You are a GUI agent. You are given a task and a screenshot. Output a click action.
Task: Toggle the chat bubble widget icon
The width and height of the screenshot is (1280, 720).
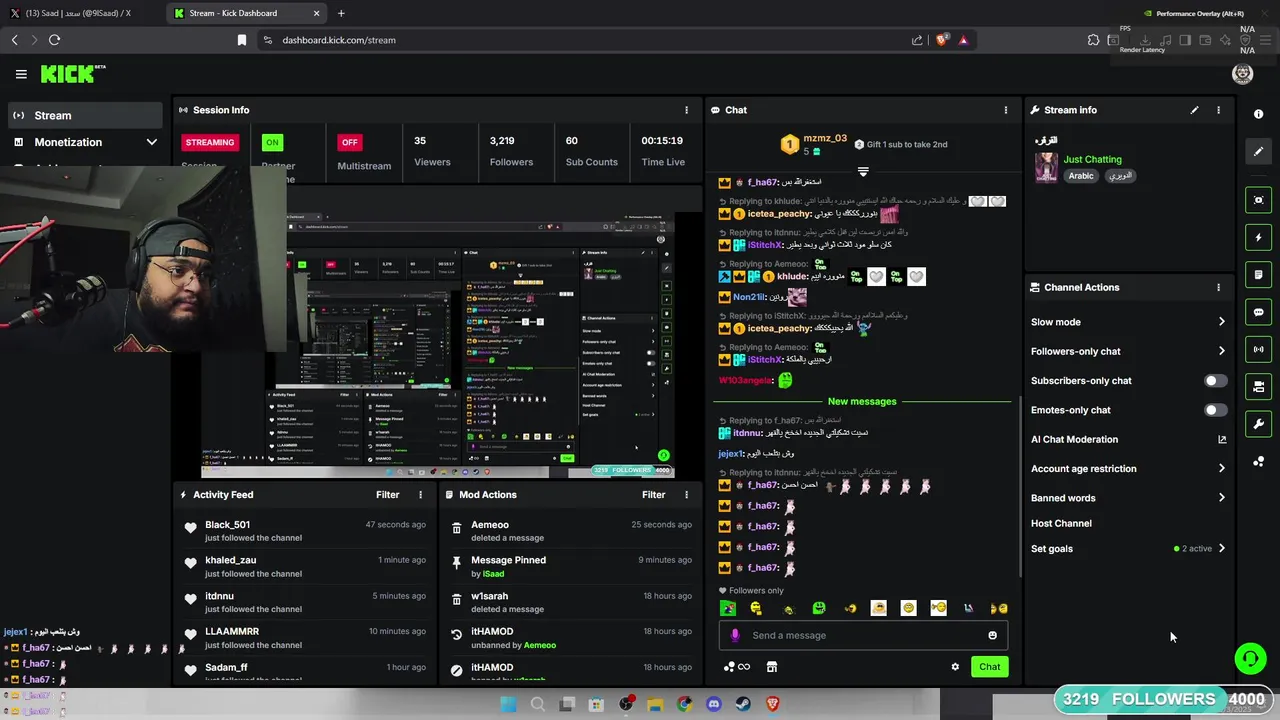(1259, 312)
